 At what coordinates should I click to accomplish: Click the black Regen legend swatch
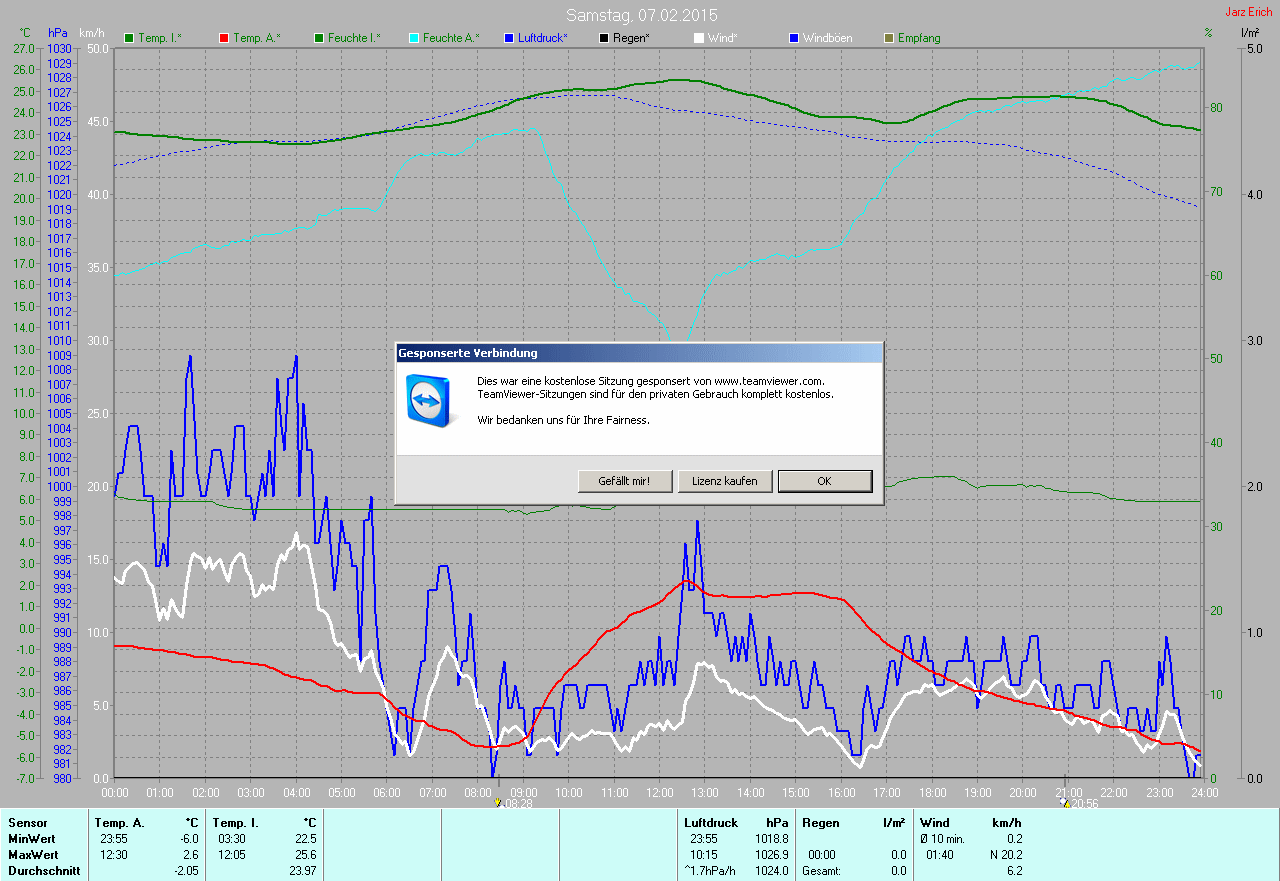[x=604, y=38]
